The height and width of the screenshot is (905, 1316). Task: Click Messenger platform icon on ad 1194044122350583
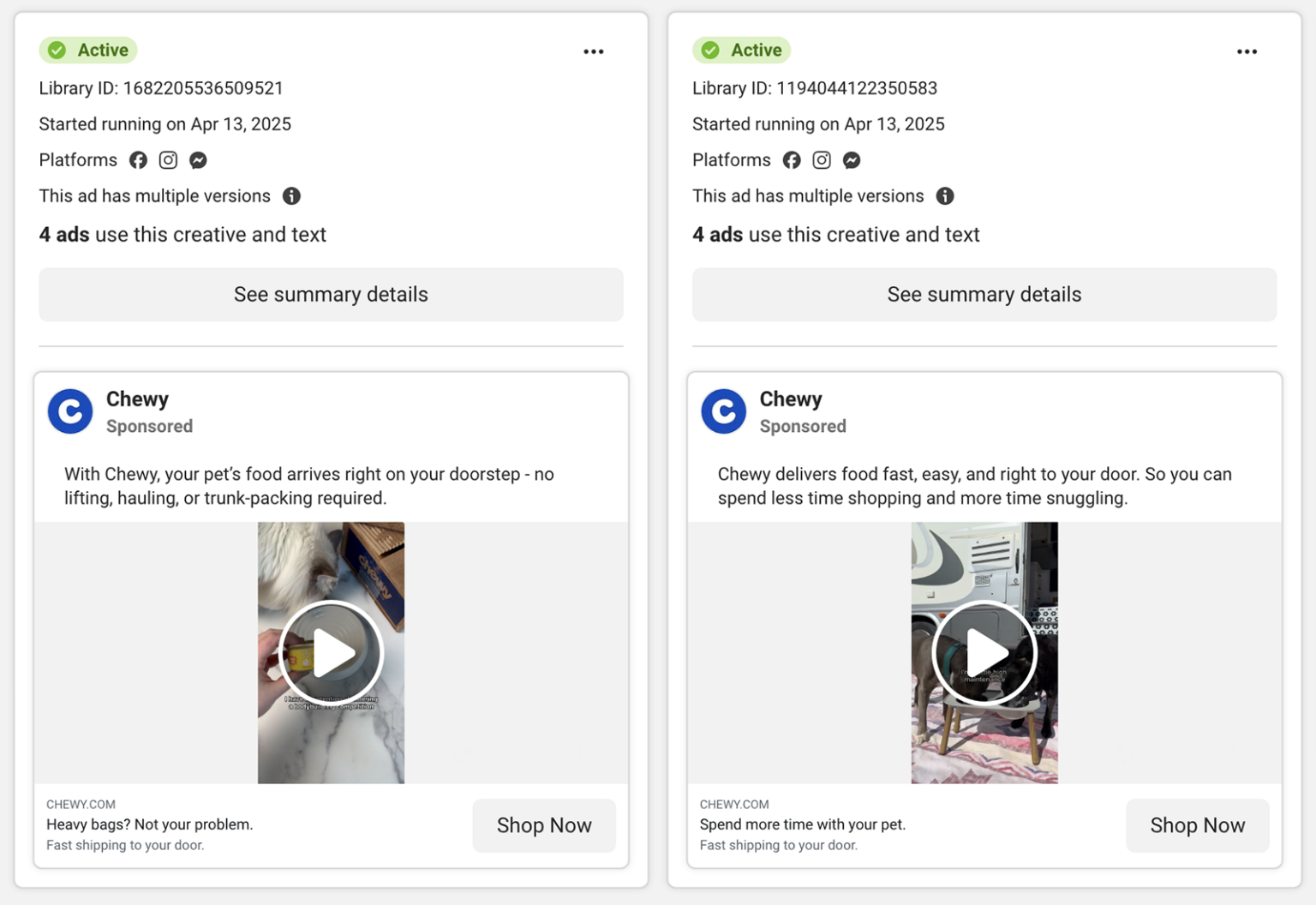(x=852, y=160)
